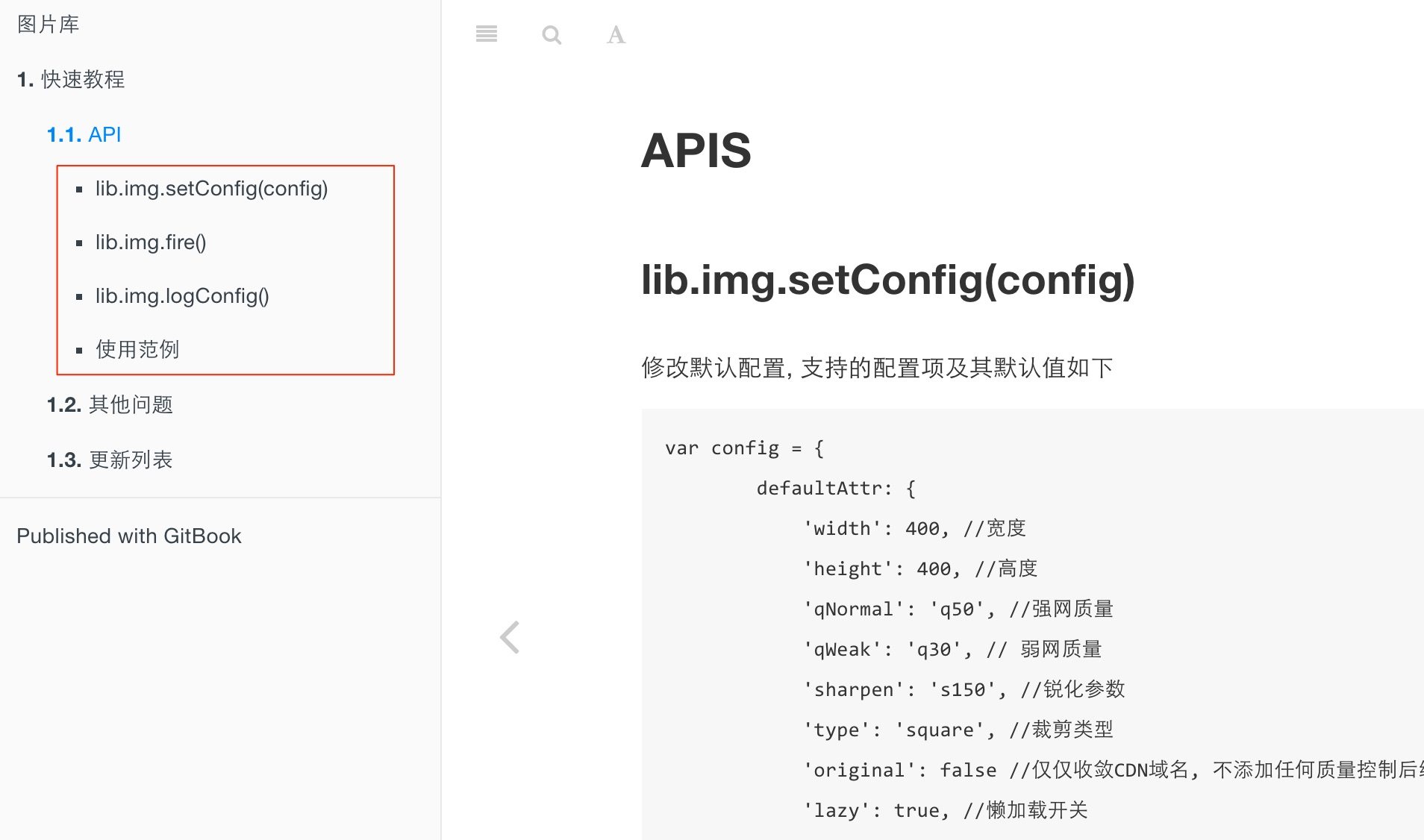Click the 'defaultAttr' line in code block

(x=835, y=488)
